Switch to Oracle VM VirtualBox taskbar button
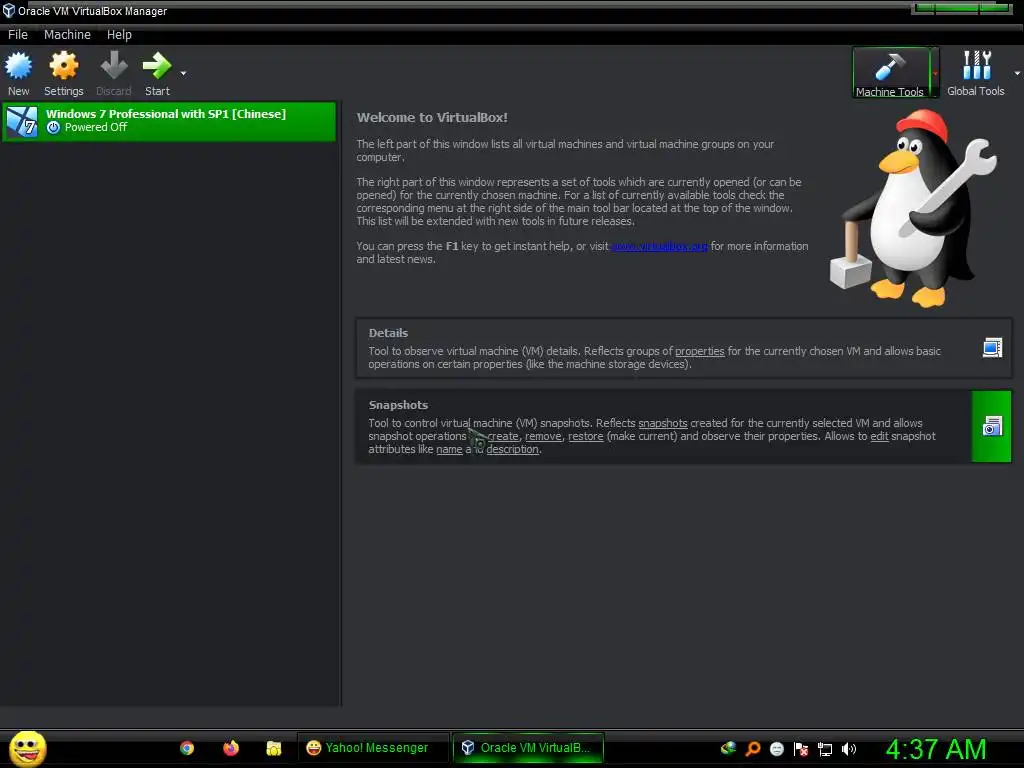Viewport: 1024px width, 768px height. (528, 748)
